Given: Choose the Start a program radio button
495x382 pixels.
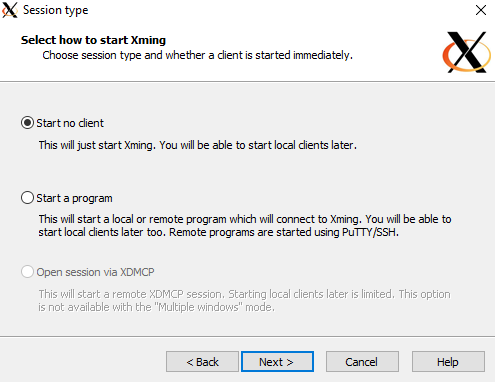Looking at the screenshot, I should tap(27, 198).
